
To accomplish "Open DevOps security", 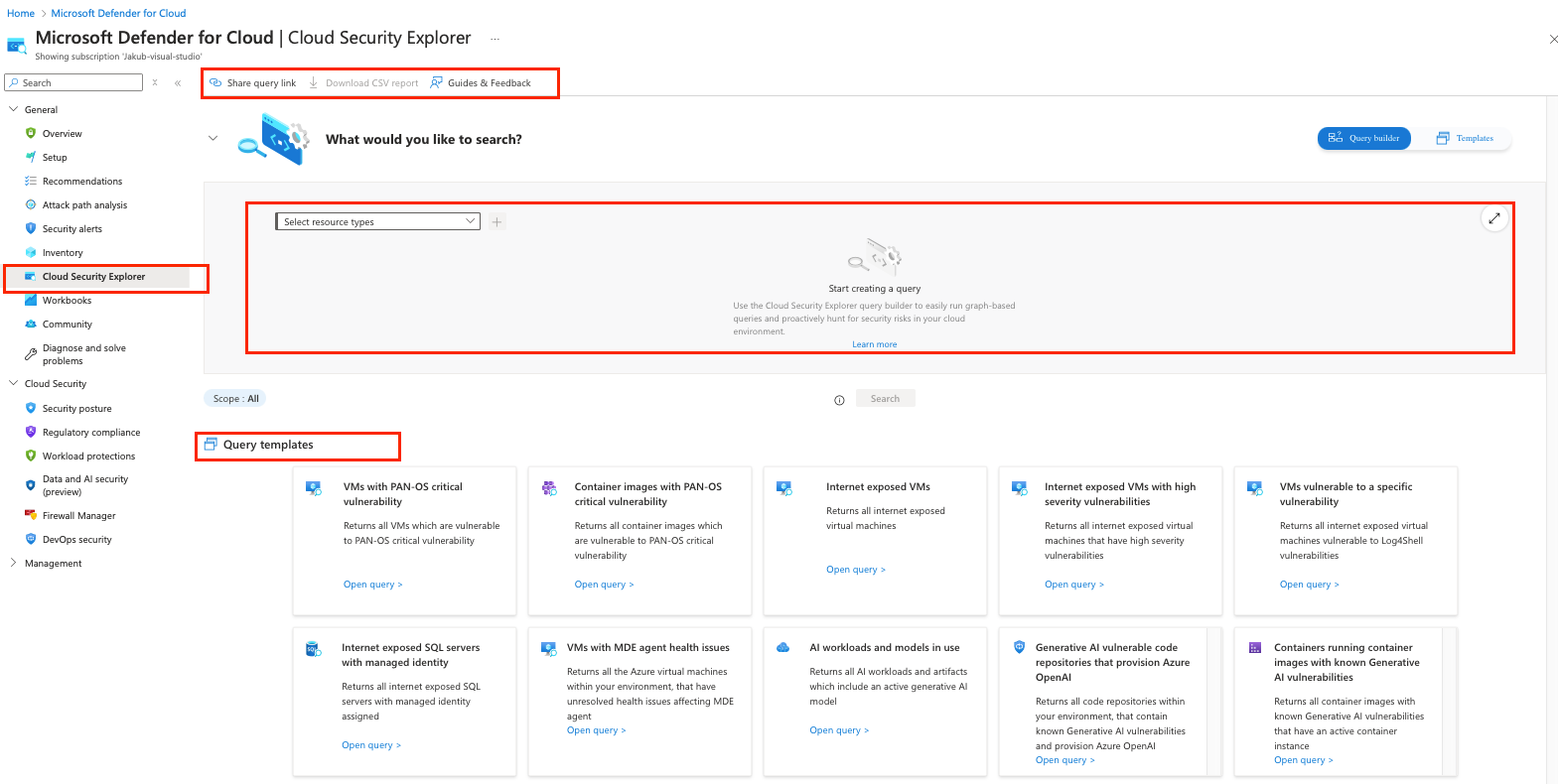I will [76, 540].
